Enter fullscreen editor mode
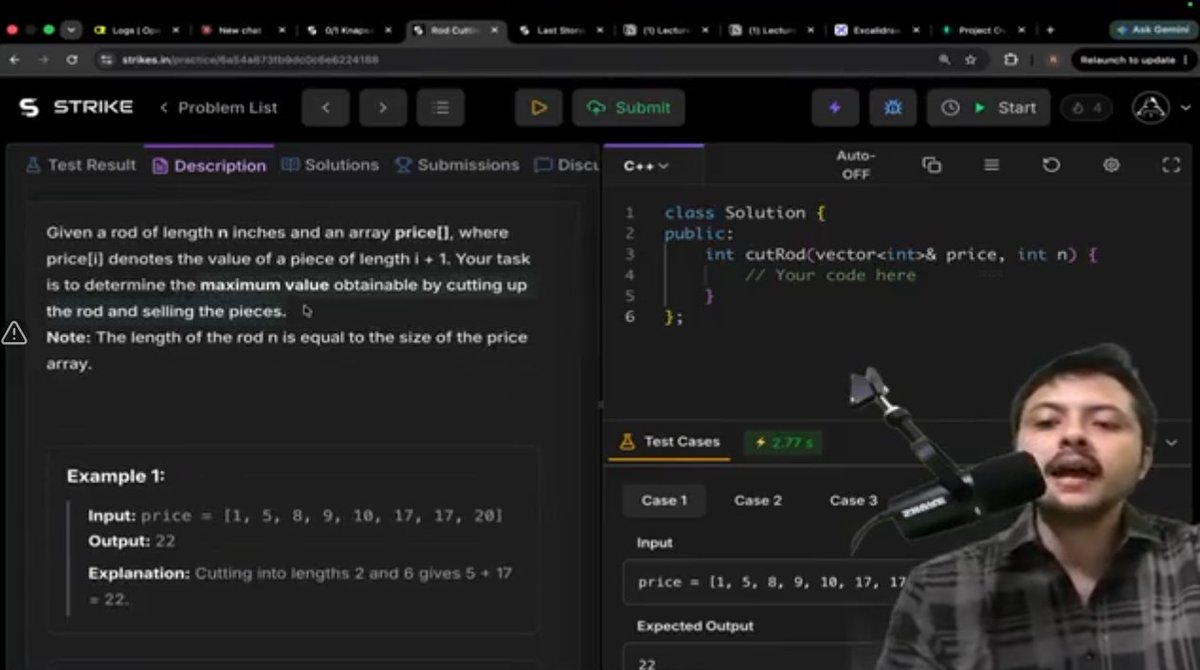 1171,165
